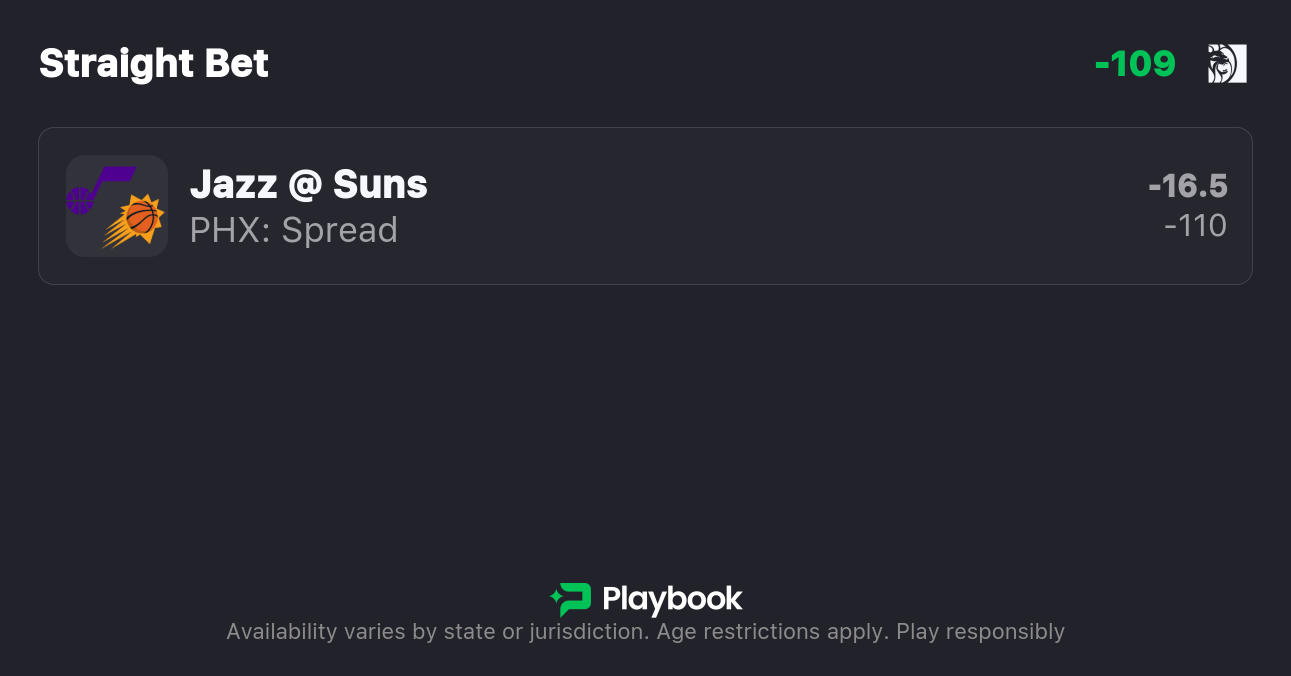Open the Jazz @ Suns matchup title

tap(308, 185)
